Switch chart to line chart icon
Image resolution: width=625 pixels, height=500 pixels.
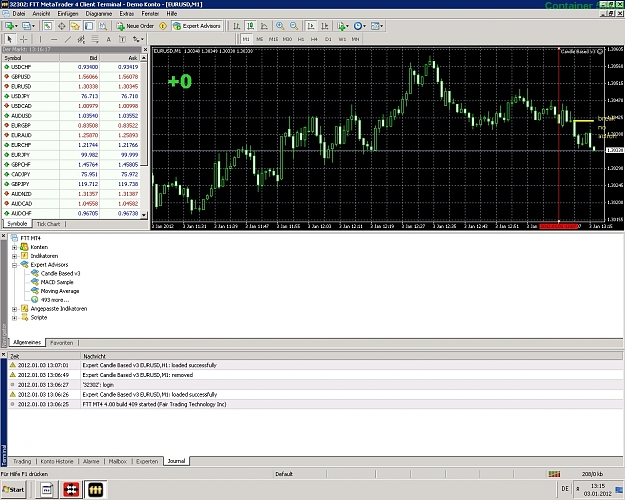264,26
